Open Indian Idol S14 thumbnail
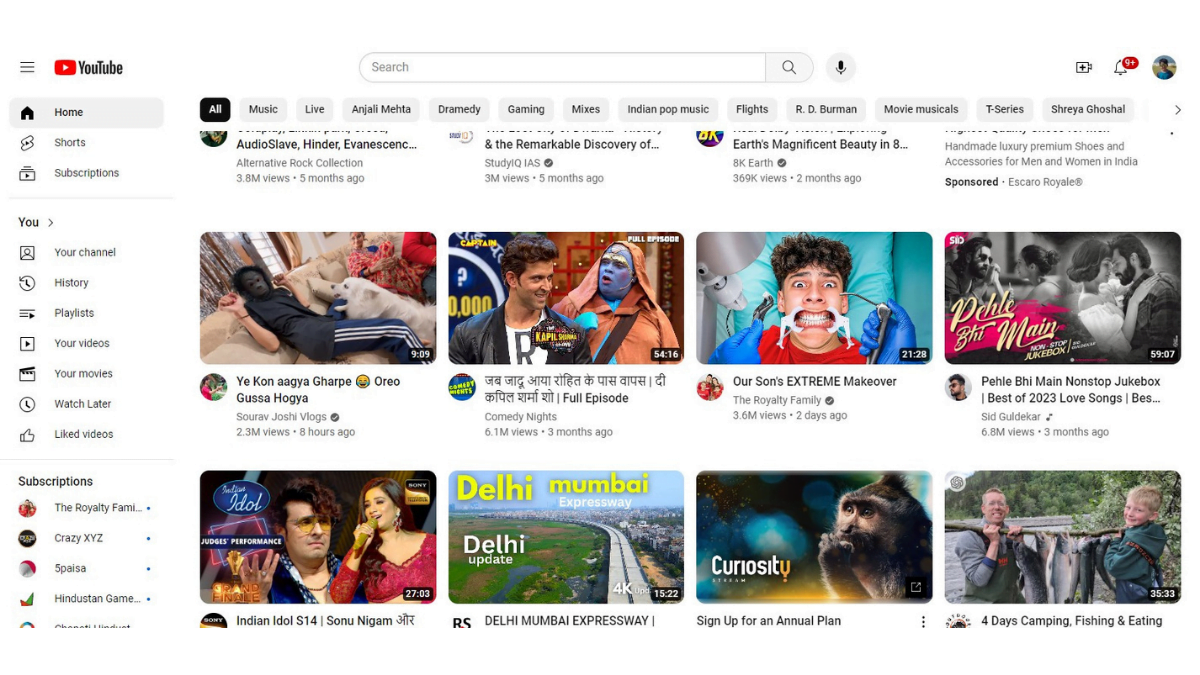The image size is (1200, 675). (x=318, y=537)
